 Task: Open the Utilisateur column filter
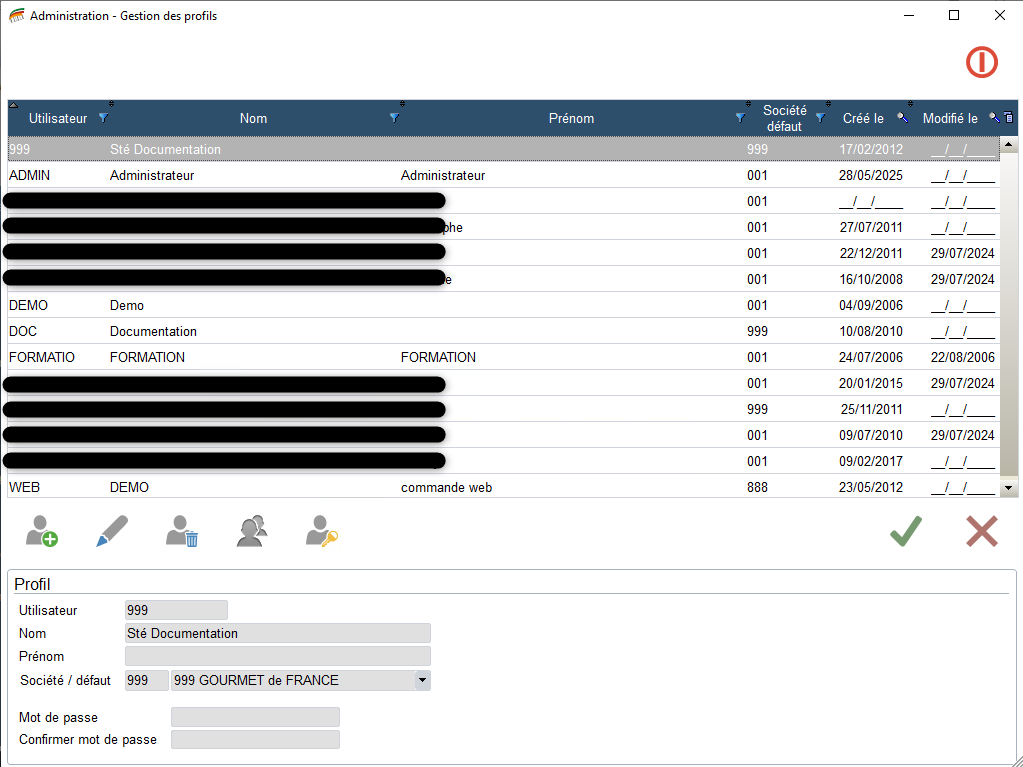coord(103,118)
